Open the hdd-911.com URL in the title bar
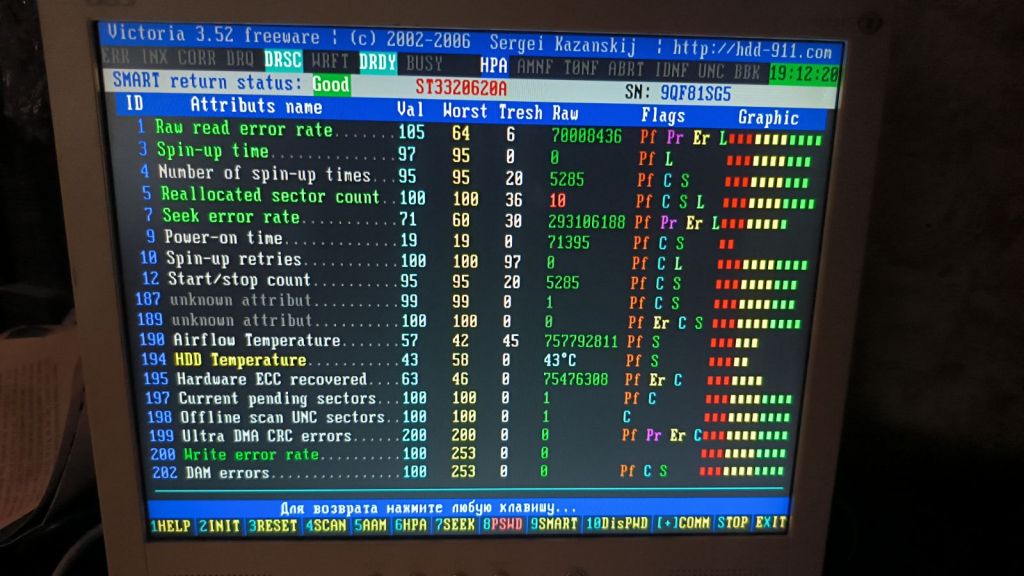The height and width of the screenshot is (576, 1024). click(752, 50)
